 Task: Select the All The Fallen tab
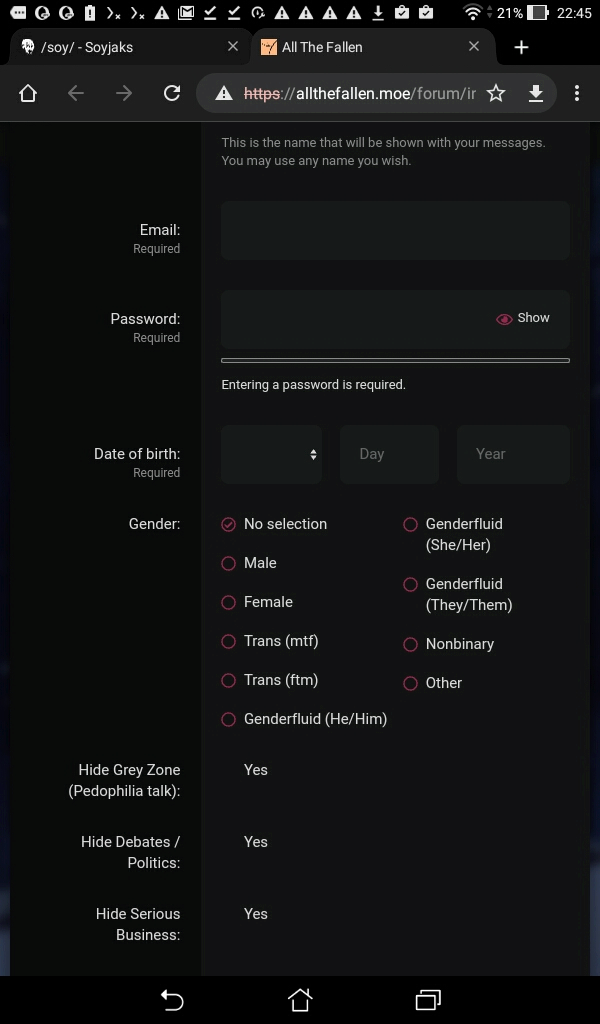tap(360, 47)
